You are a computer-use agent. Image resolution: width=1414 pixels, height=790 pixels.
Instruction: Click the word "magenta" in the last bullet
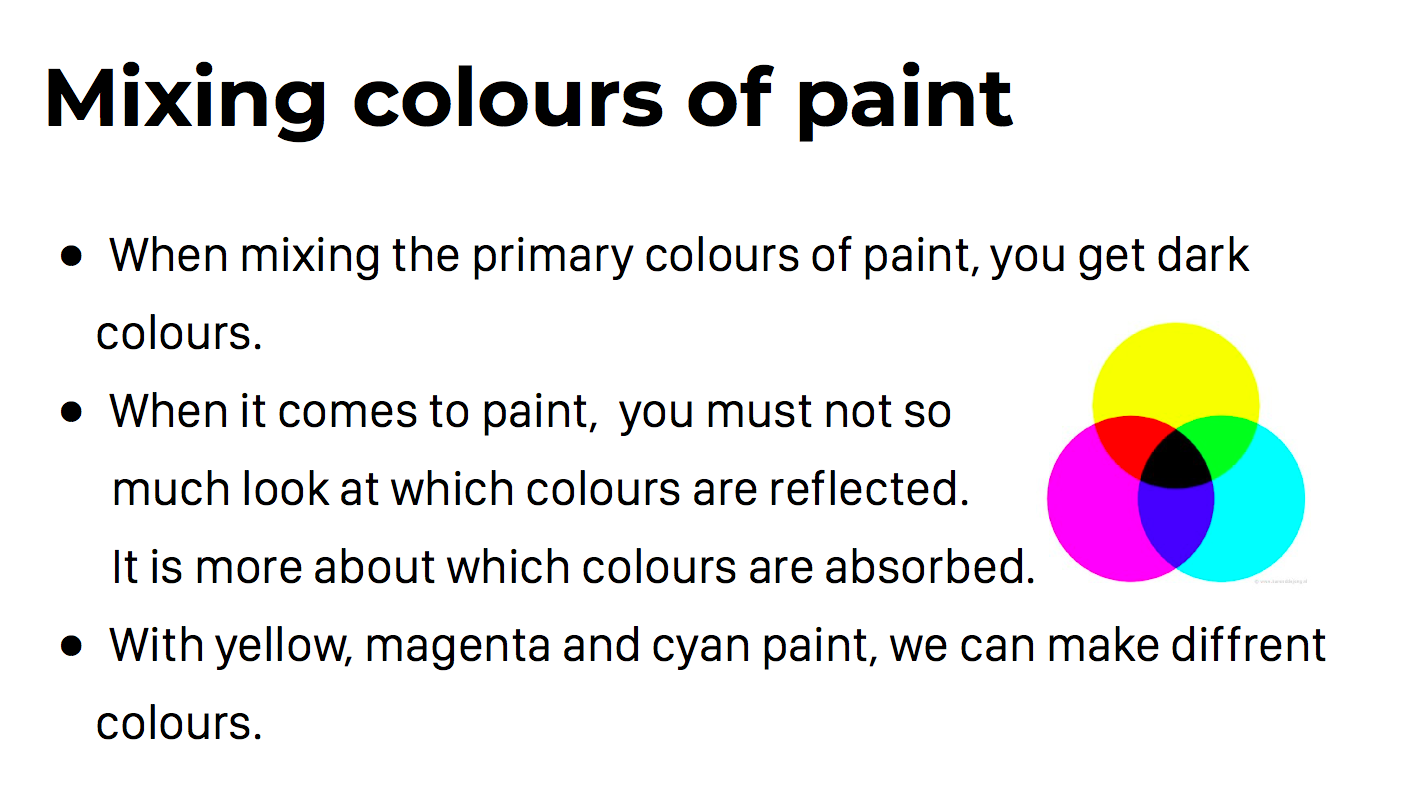(x=457, y=647)
